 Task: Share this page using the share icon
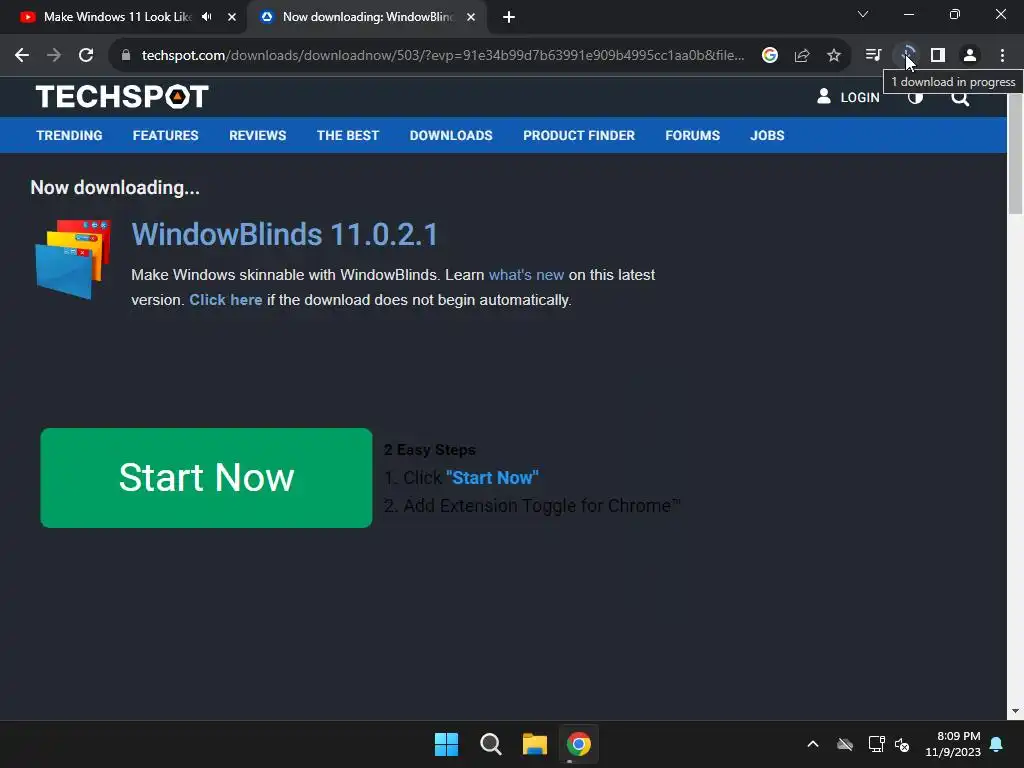pyautogui.click(x=802, y=56)
